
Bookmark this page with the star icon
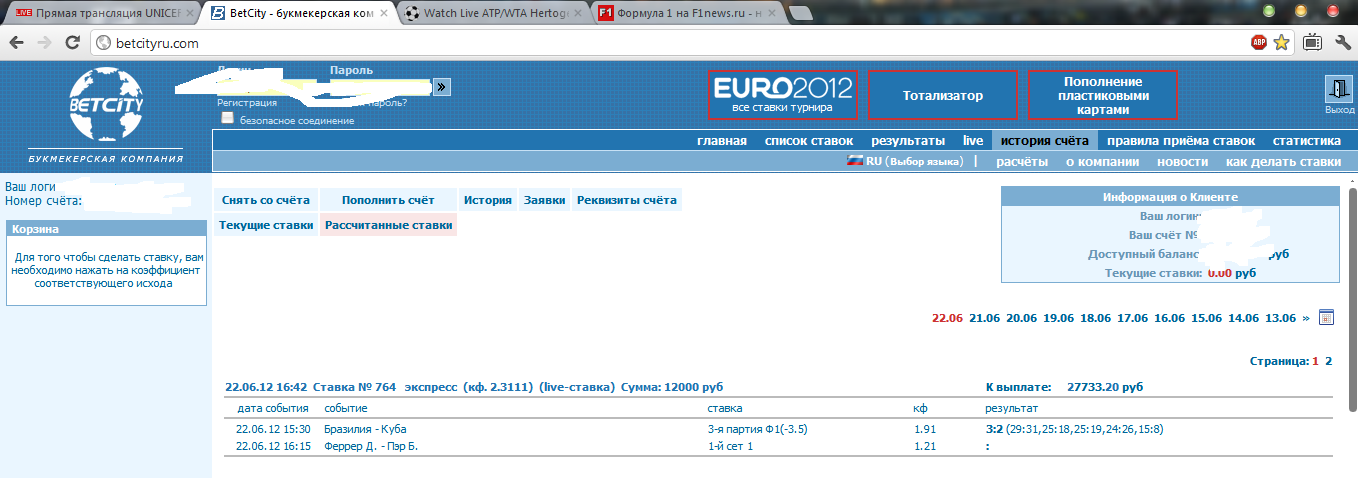pyautogui.click(x=1283, y=43)
